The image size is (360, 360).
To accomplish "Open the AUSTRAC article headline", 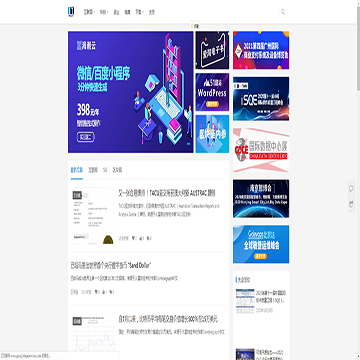I will click(x=167, y=193).
